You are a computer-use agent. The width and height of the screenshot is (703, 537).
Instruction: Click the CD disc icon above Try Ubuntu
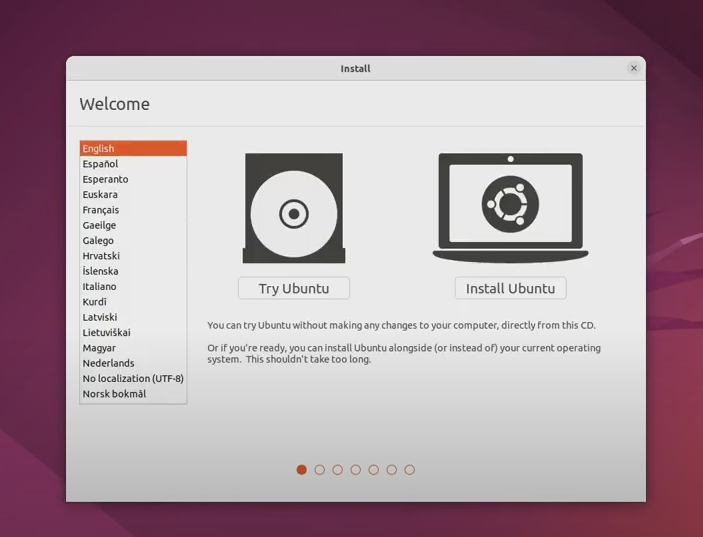[x=294, y=208]
